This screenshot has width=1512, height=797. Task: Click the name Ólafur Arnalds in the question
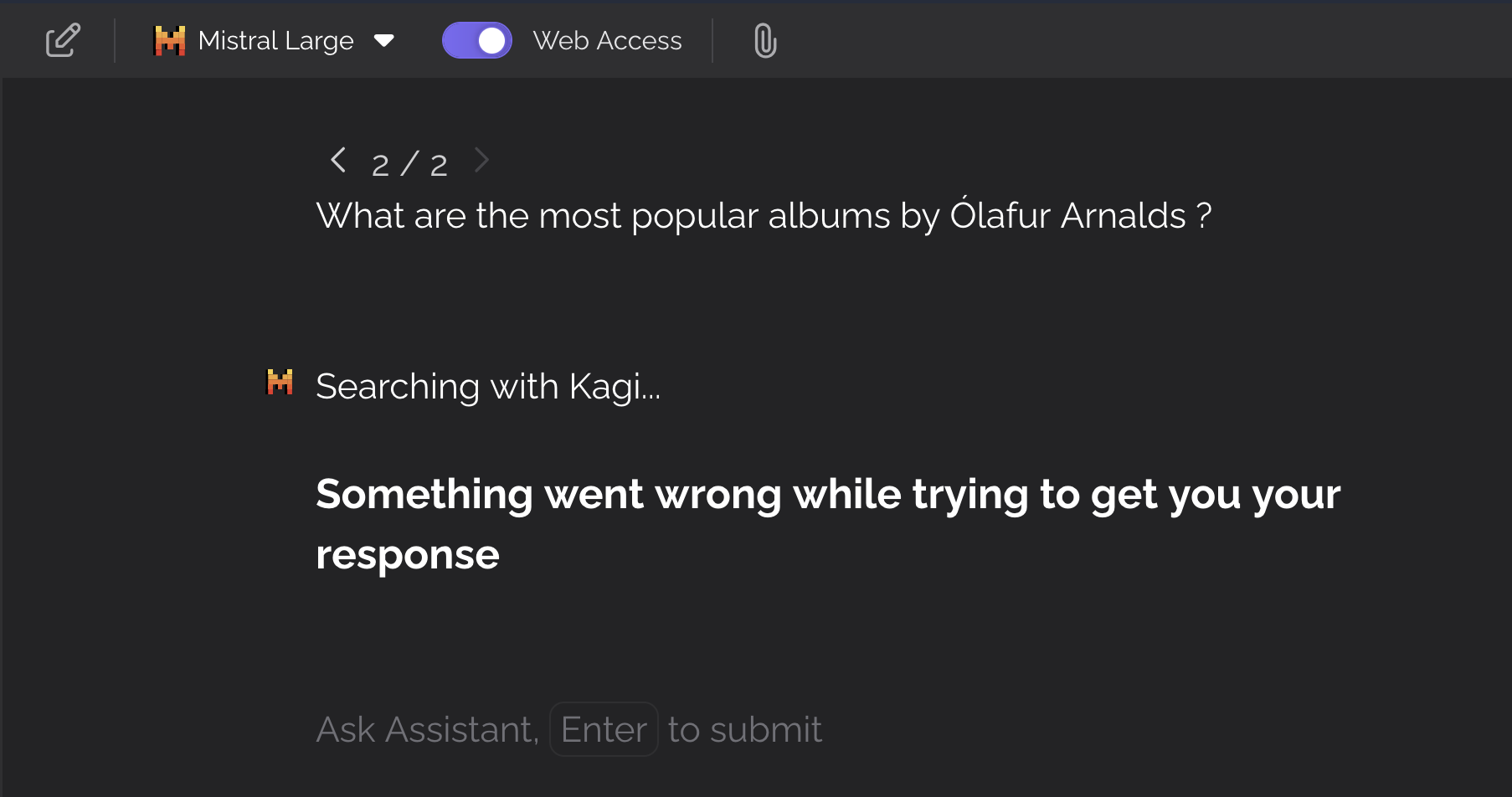tap(1067, 216)
